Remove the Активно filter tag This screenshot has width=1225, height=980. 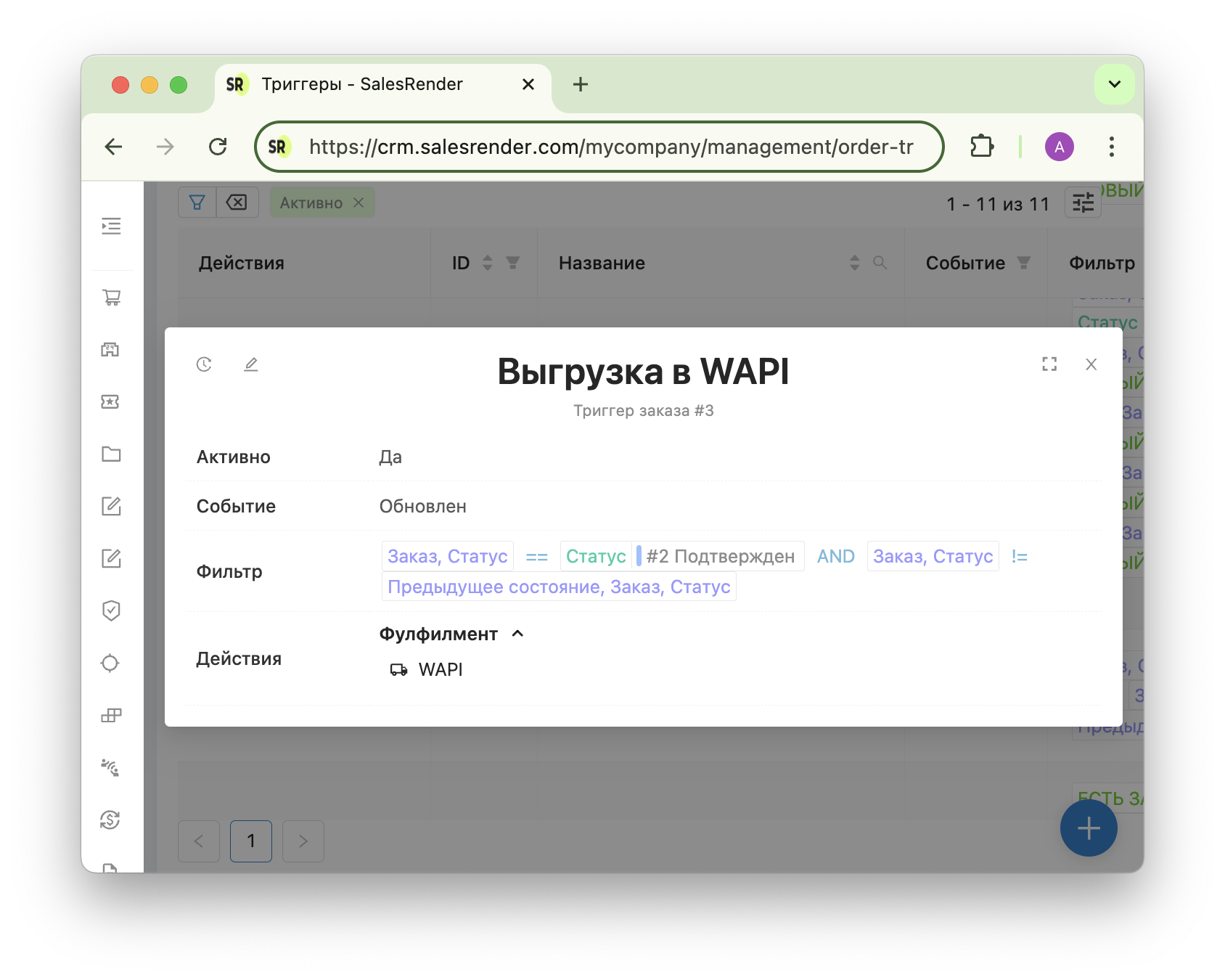(359, 203)
